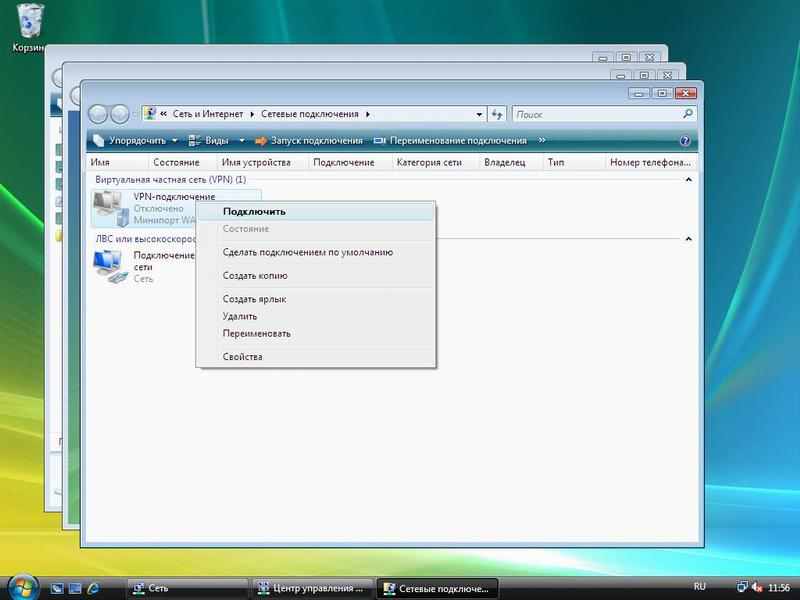
Task: Click Сеть и Интернет breadcrumb
Action: (208, 114)
